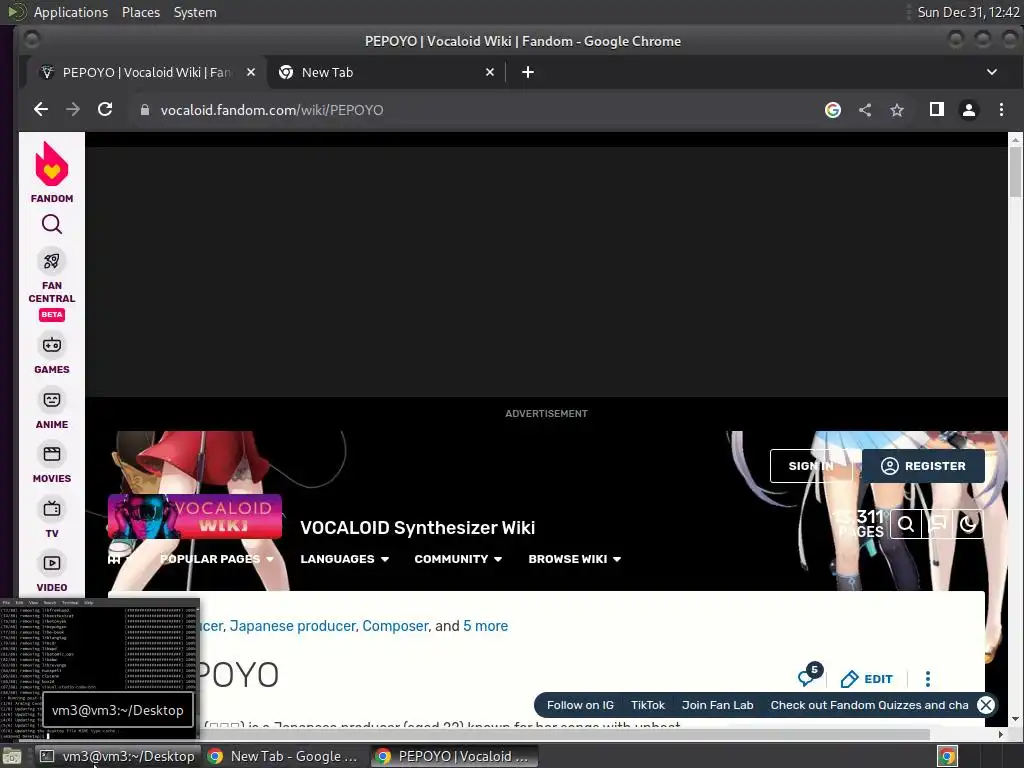Click the Sign In button
The width and height of the screenshot is (1024, 768).
point(810,466)
